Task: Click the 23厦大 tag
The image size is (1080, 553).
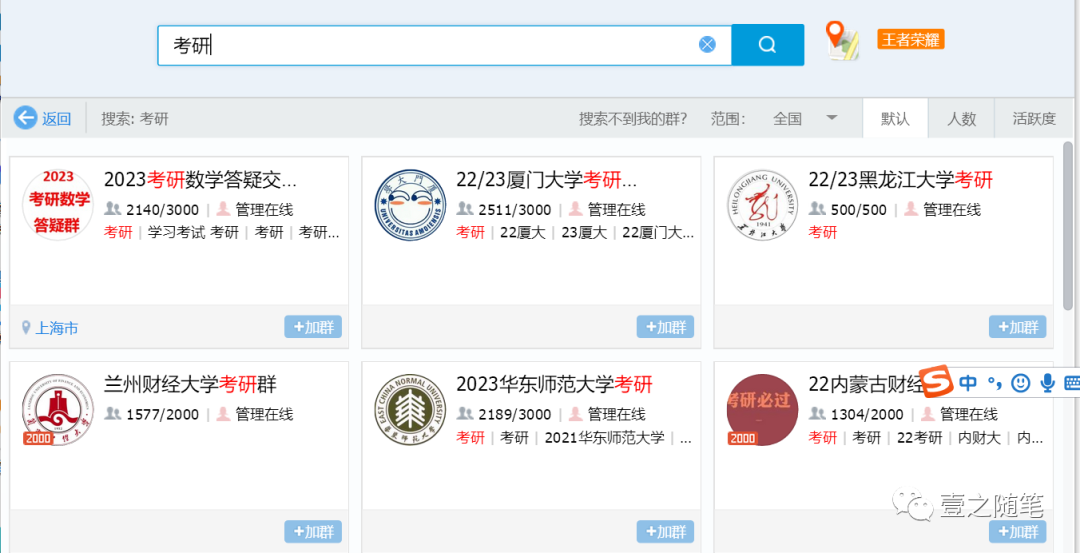Action: pos(584,233)
